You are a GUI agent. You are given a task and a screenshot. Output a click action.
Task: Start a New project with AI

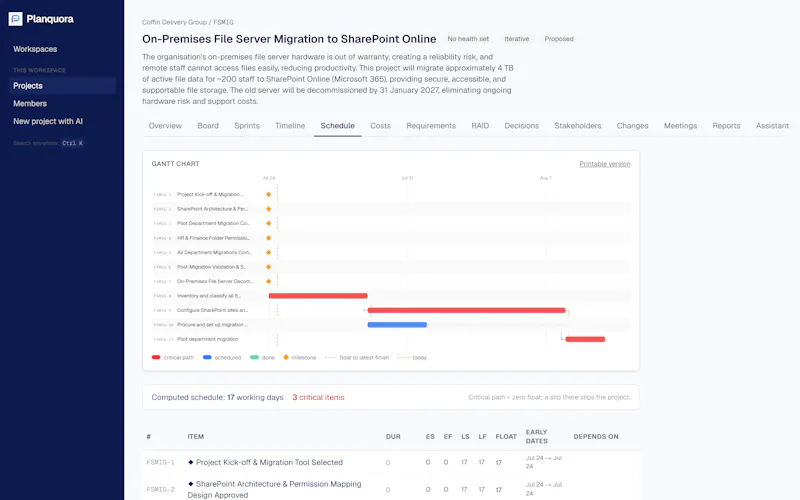(x=47, y=121)
